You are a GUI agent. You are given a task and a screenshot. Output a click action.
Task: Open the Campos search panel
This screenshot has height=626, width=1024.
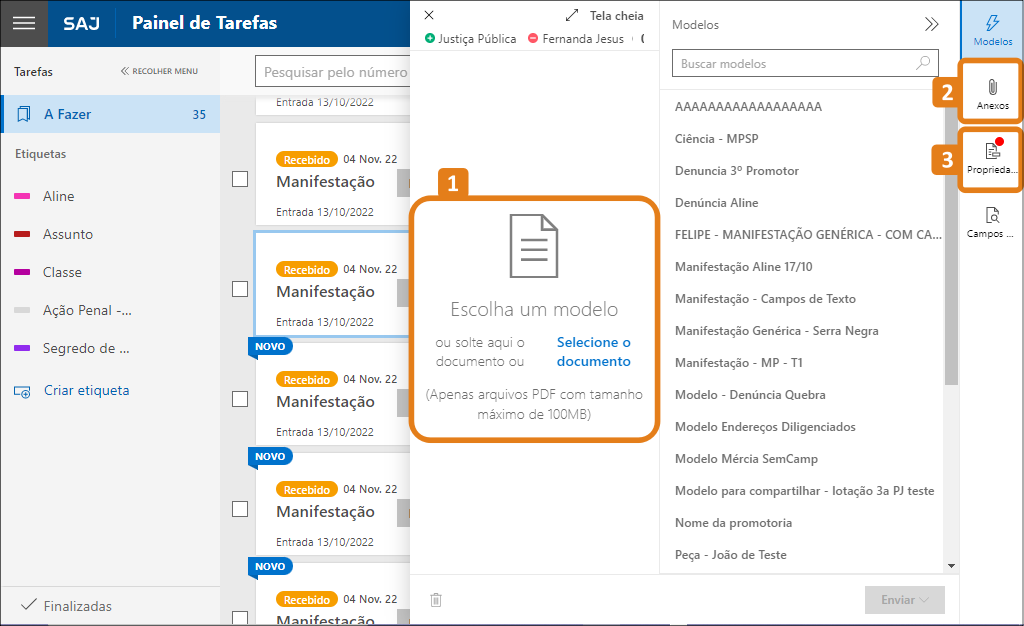click(992, 222)
